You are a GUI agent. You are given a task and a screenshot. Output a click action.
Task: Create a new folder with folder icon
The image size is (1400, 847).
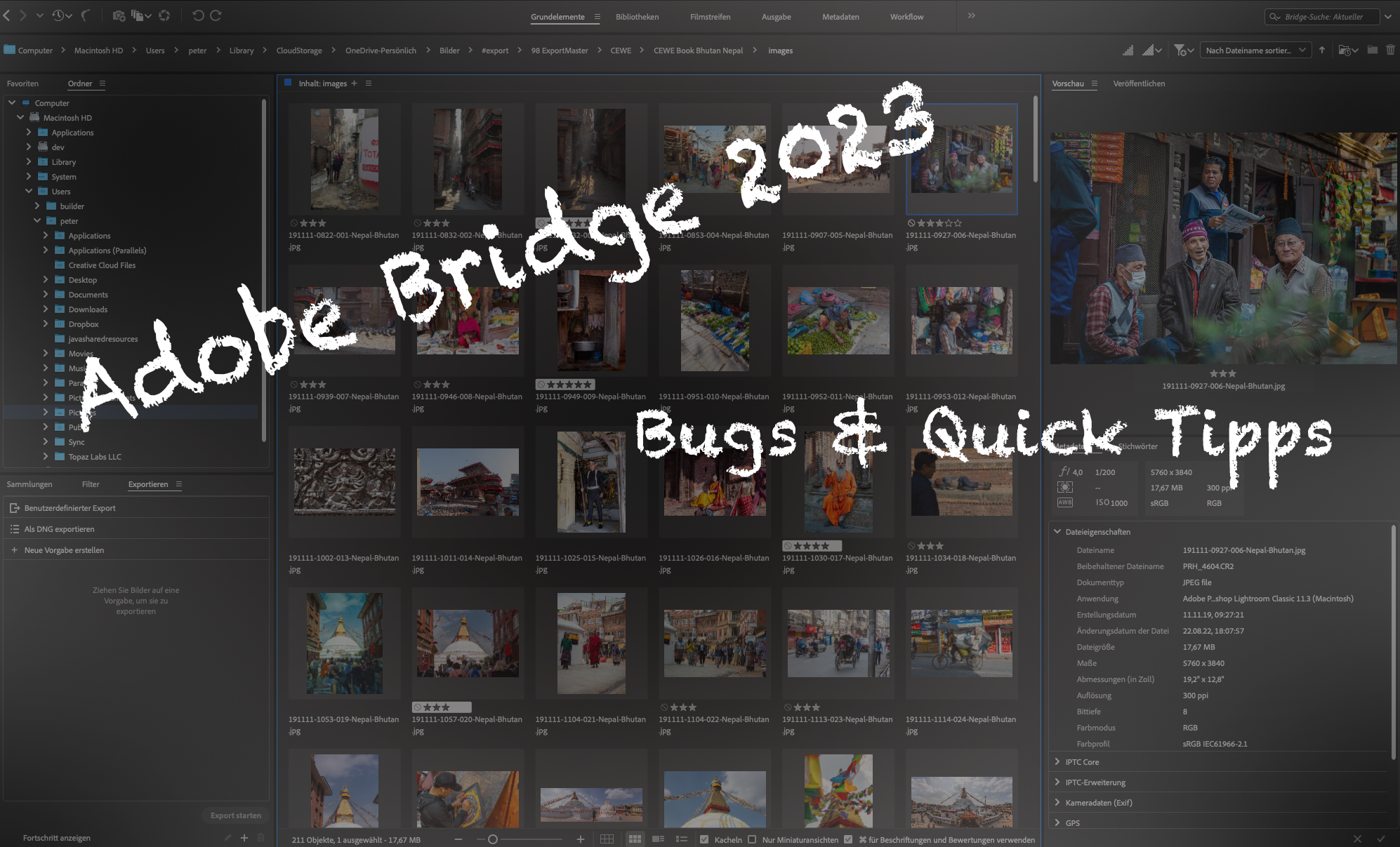point(1372,50)
